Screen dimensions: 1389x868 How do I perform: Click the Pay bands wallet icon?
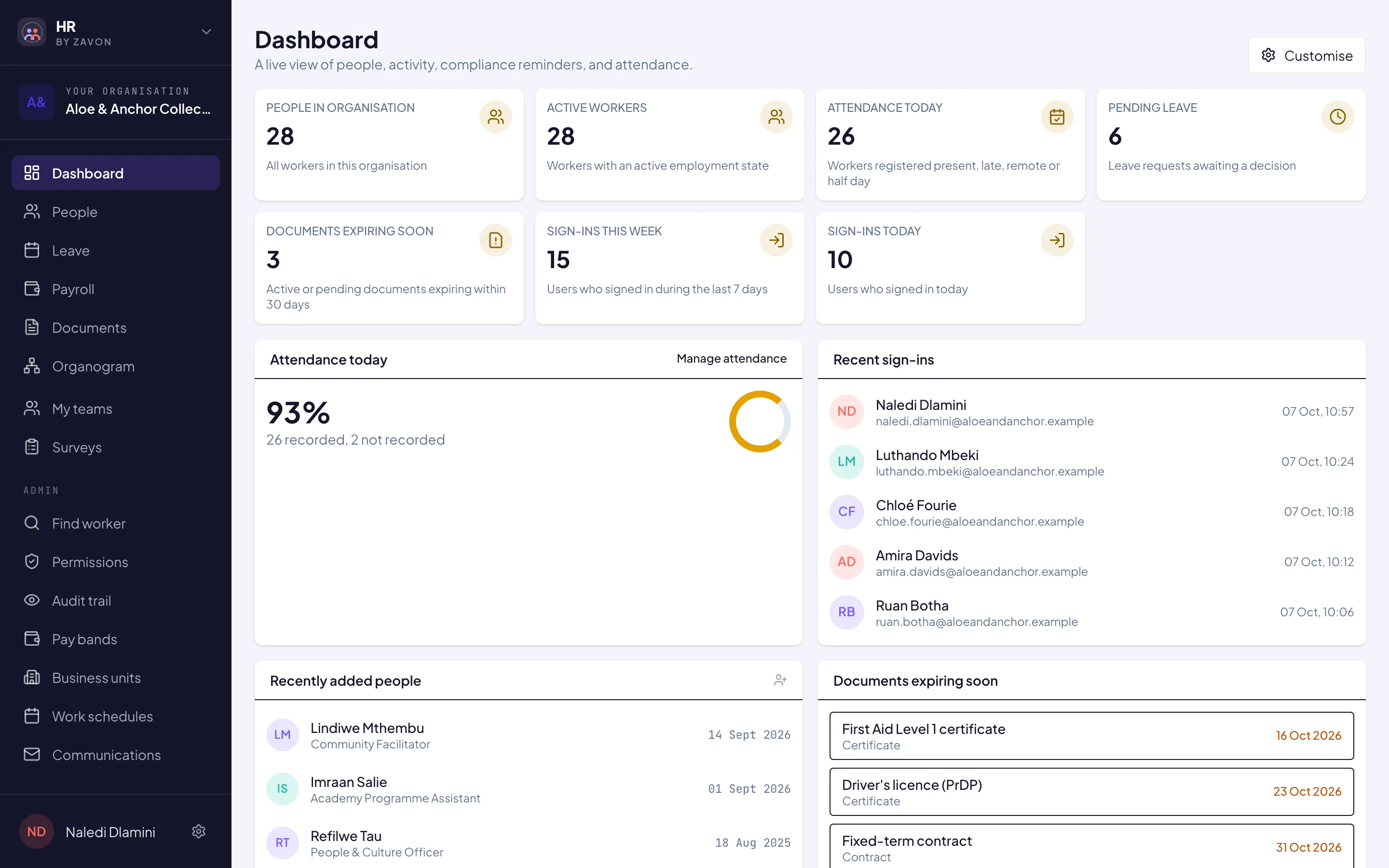click(x=31, y=638)
